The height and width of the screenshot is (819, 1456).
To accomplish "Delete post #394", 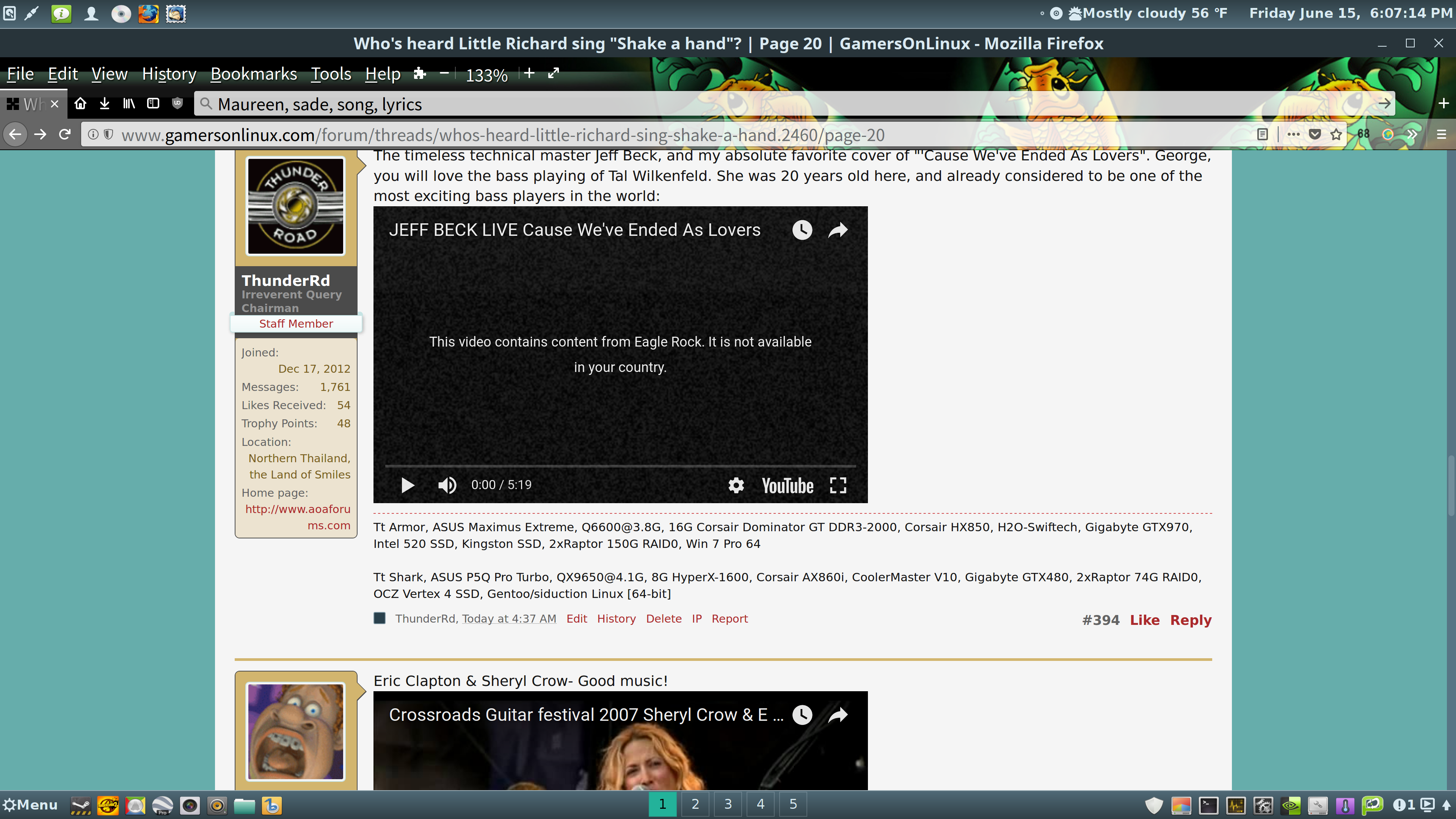I will (x=664, y=618).
